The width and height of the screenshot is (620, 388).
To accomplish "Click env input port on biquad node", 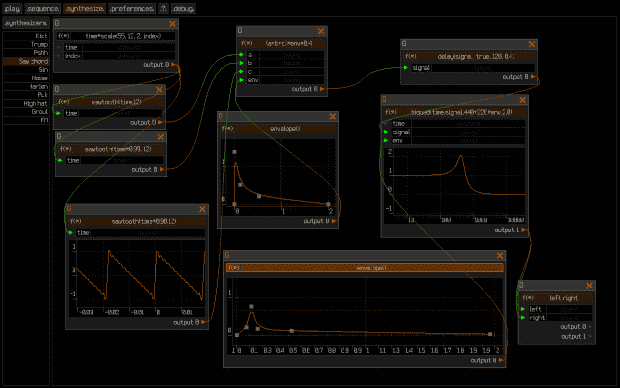I will (x=386, y=140).
